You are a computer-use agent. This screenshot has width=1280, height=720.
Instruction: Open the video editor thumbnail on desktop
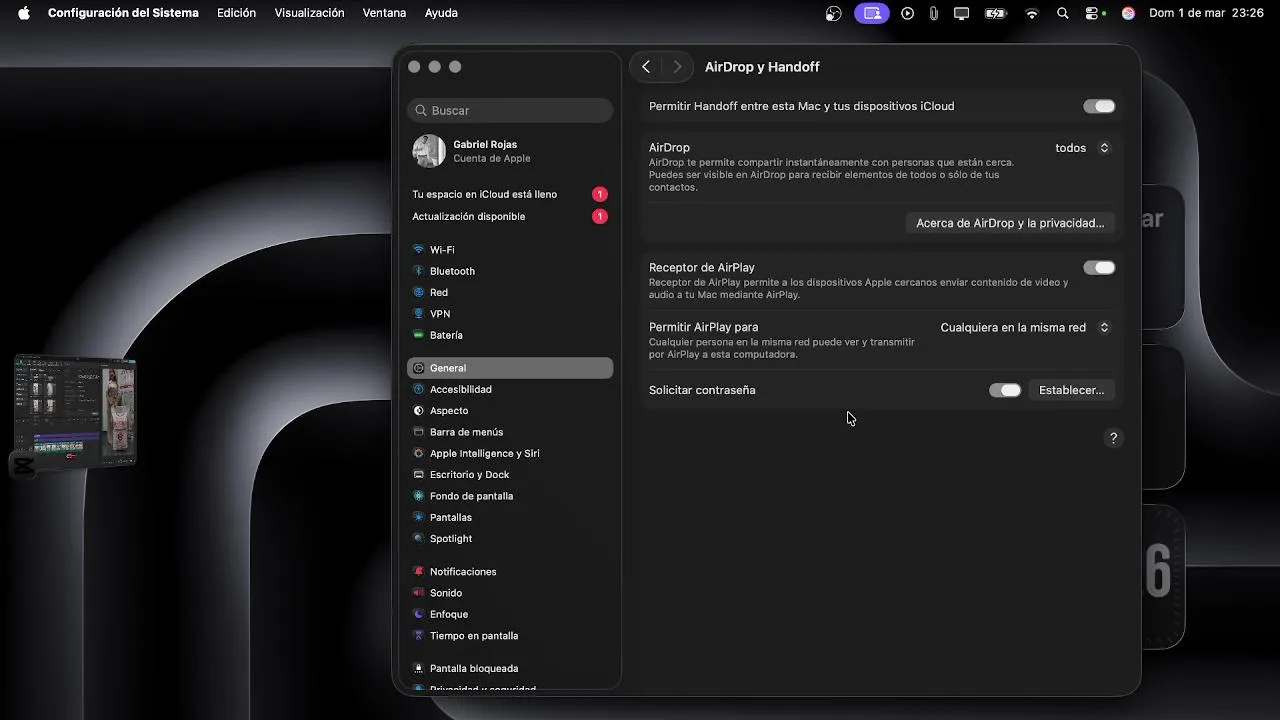point(76,412)
